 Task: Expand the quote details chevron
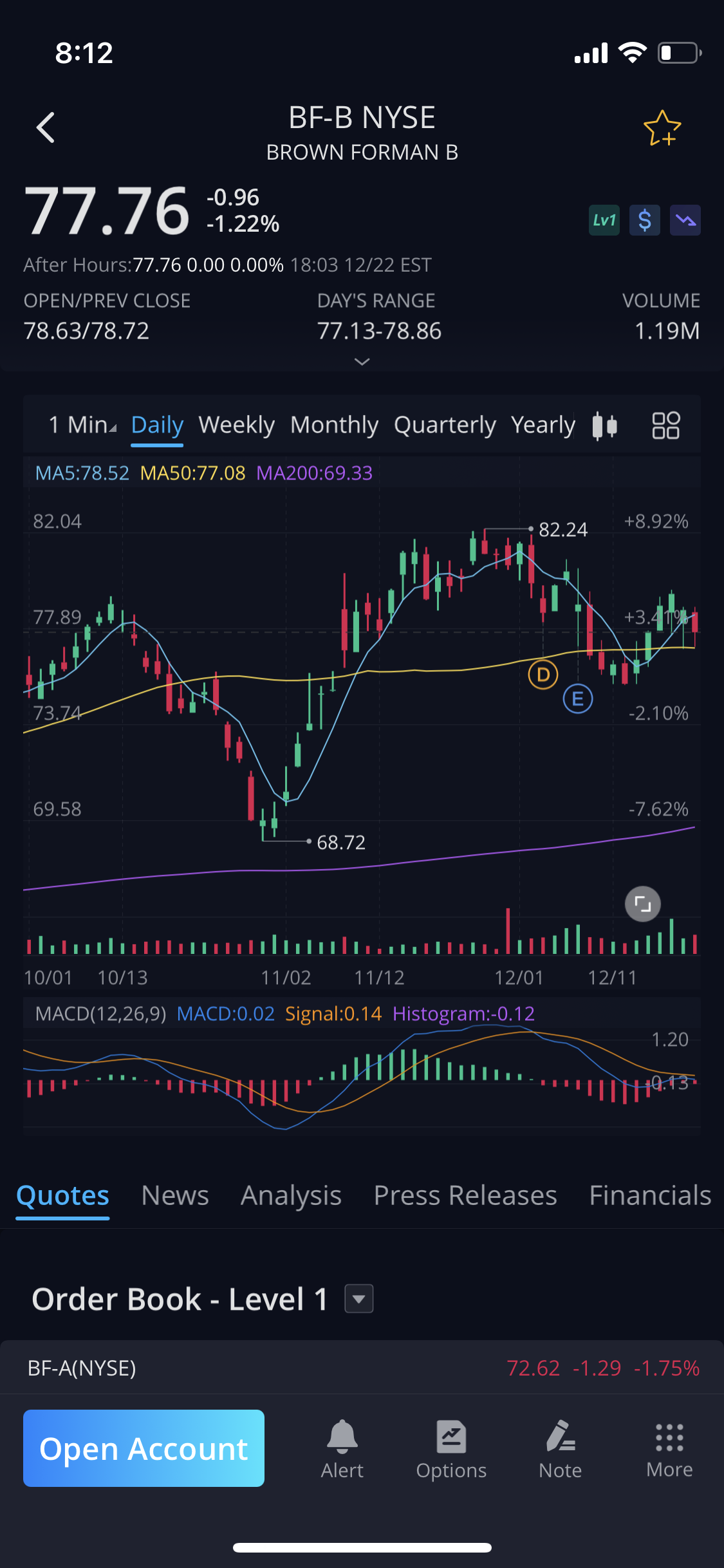coord(362,362)
